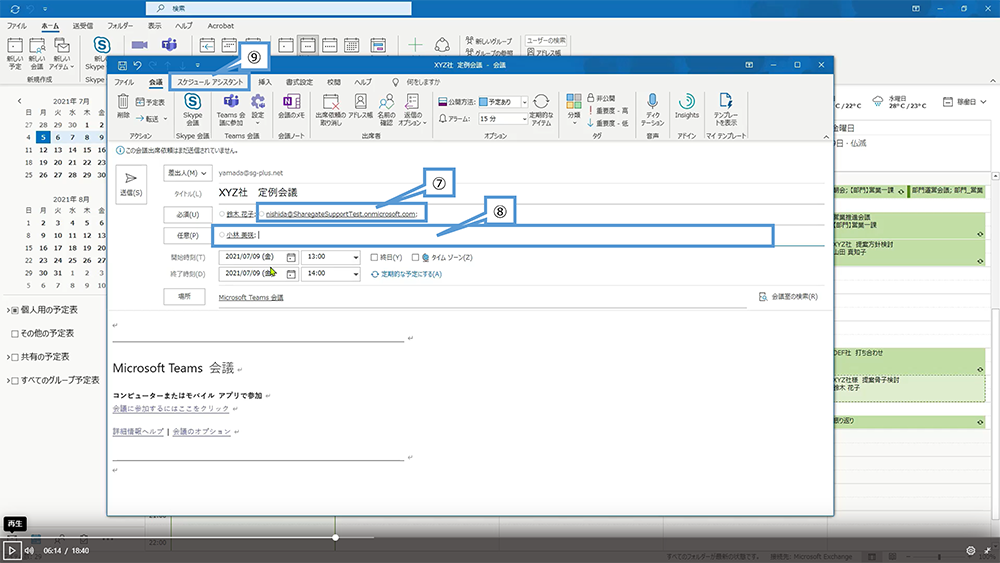Click the Optional (任意) button
The width and height of the screenshot is (1000, 563).
[188, 236]
